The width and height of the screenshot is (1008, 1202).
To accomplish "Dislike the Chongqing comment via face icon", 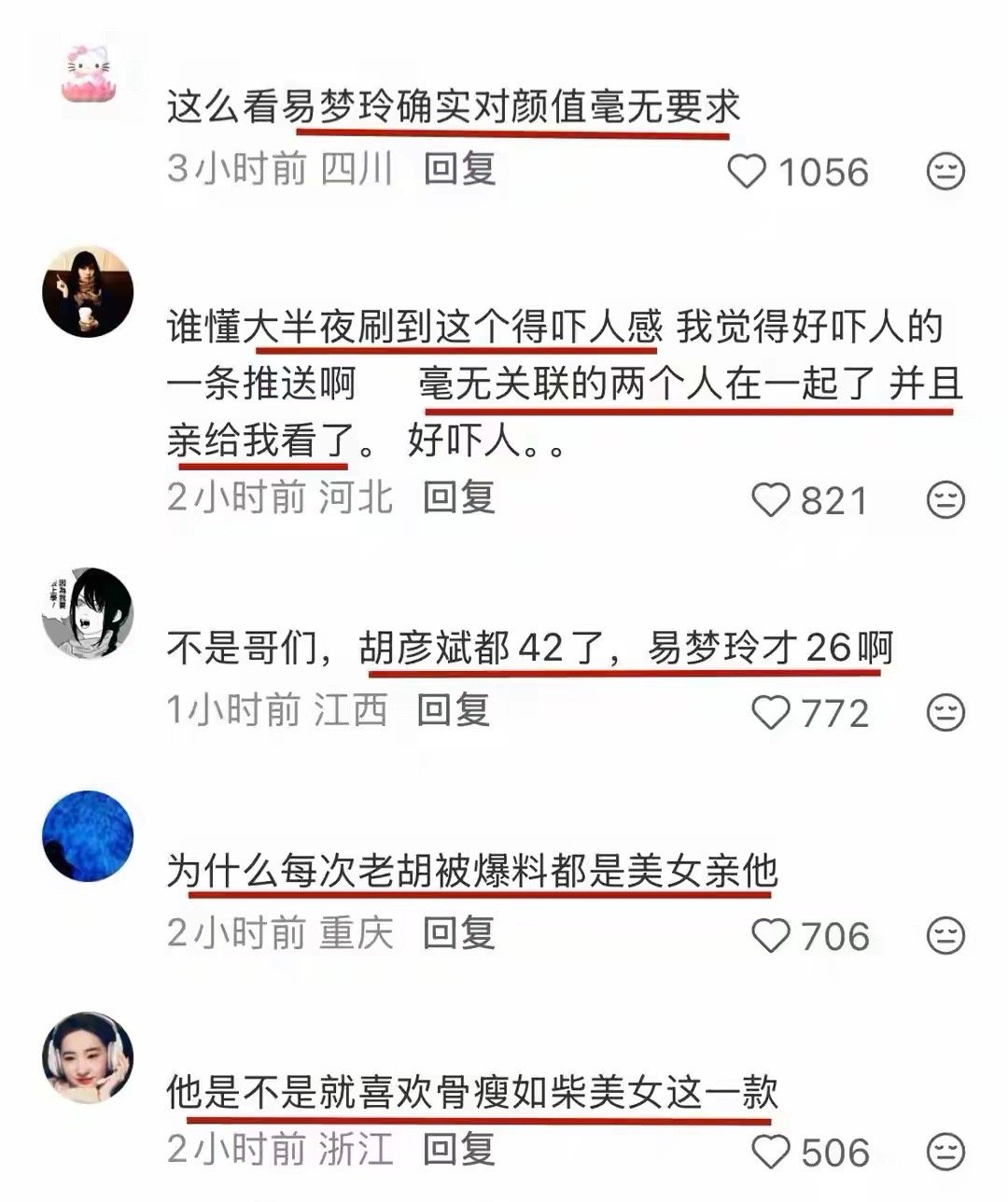I will click(945, 935).
